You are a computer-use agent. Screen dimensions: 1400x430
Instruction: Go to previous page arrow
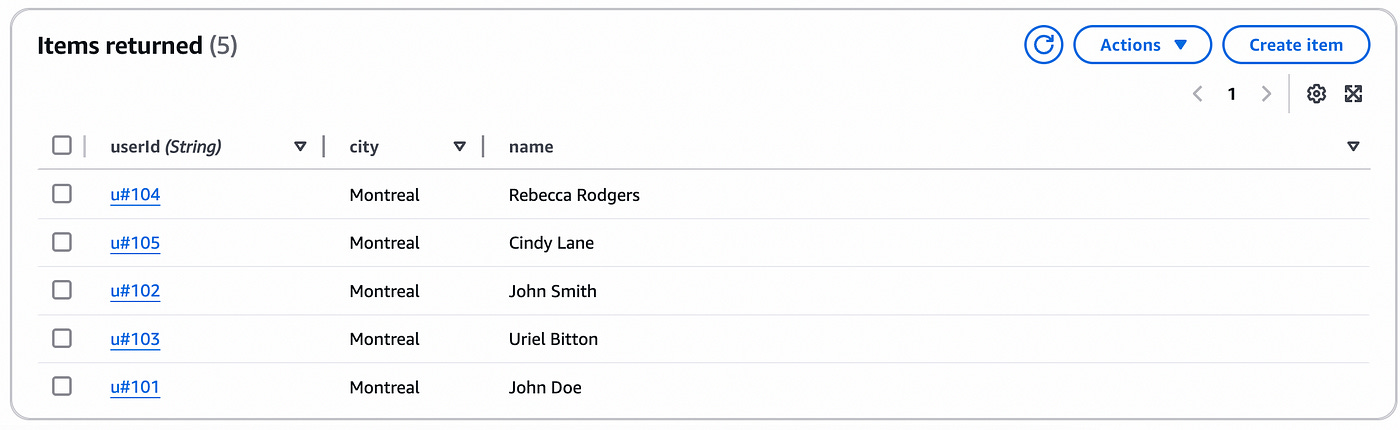[1198, 94]
